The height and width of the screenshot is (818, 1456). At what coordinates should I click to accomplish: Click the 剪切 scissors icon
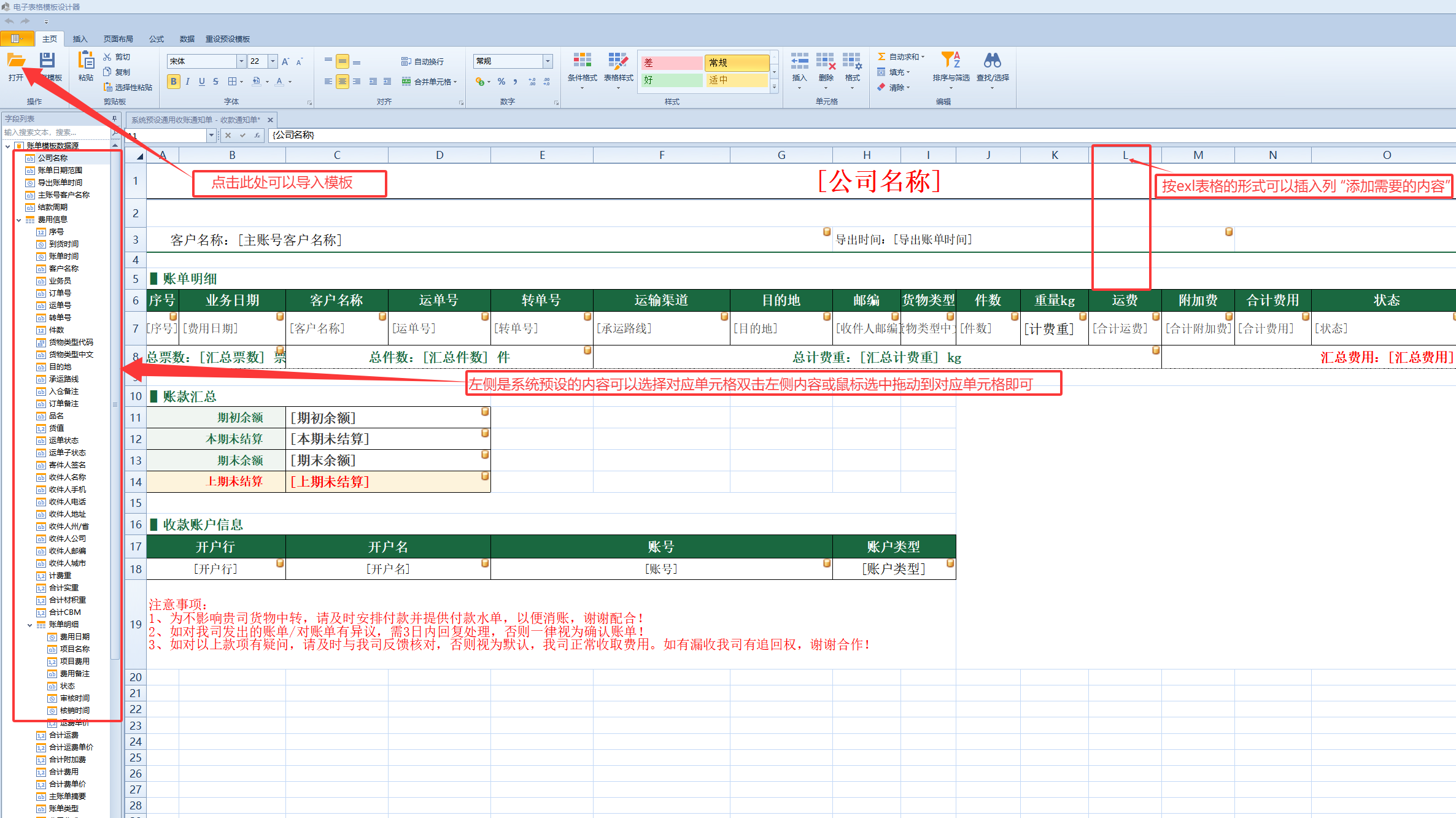pyautogui.click(x=107, y=56)
